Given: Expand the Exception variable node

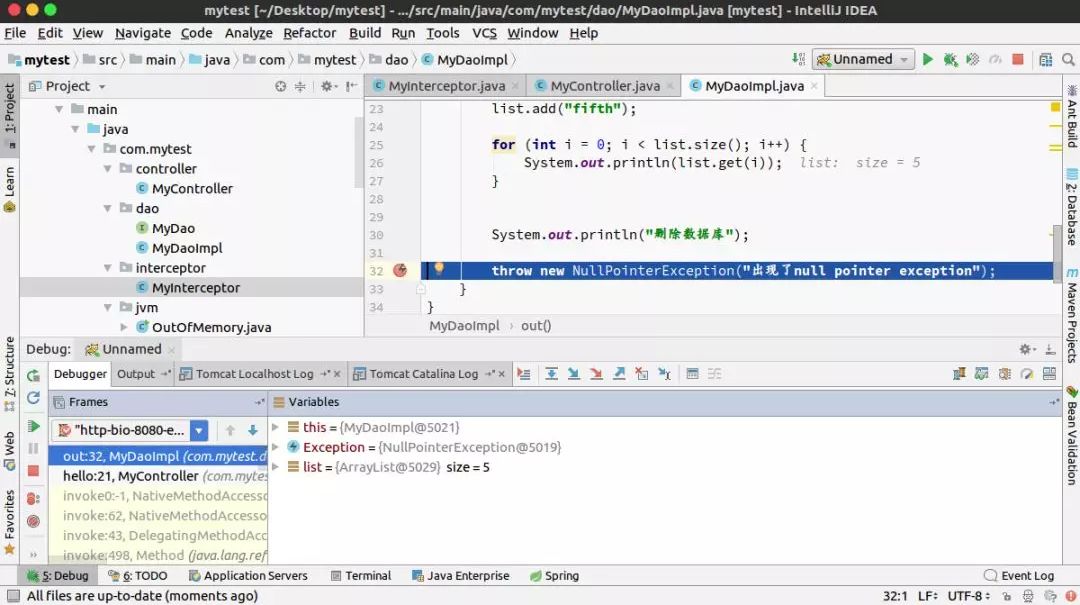Looking at the screenshot, I should pyautogui.click(x=276, y=447).
